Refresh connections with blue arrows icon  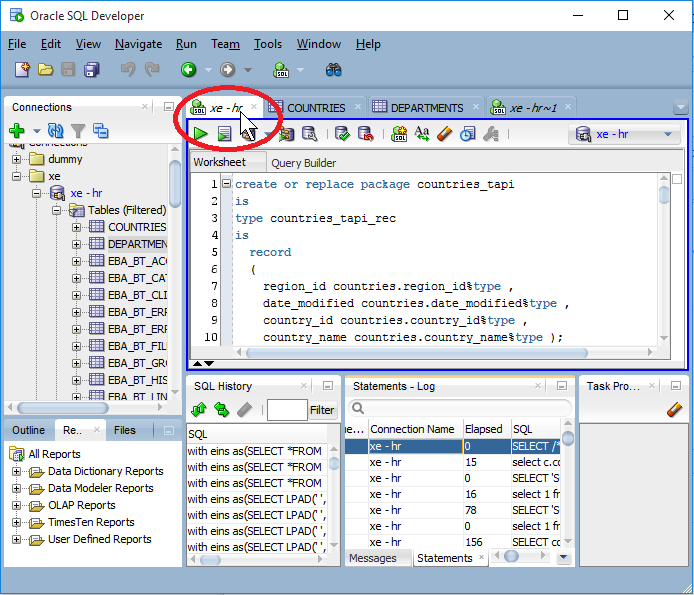[56, 131]
